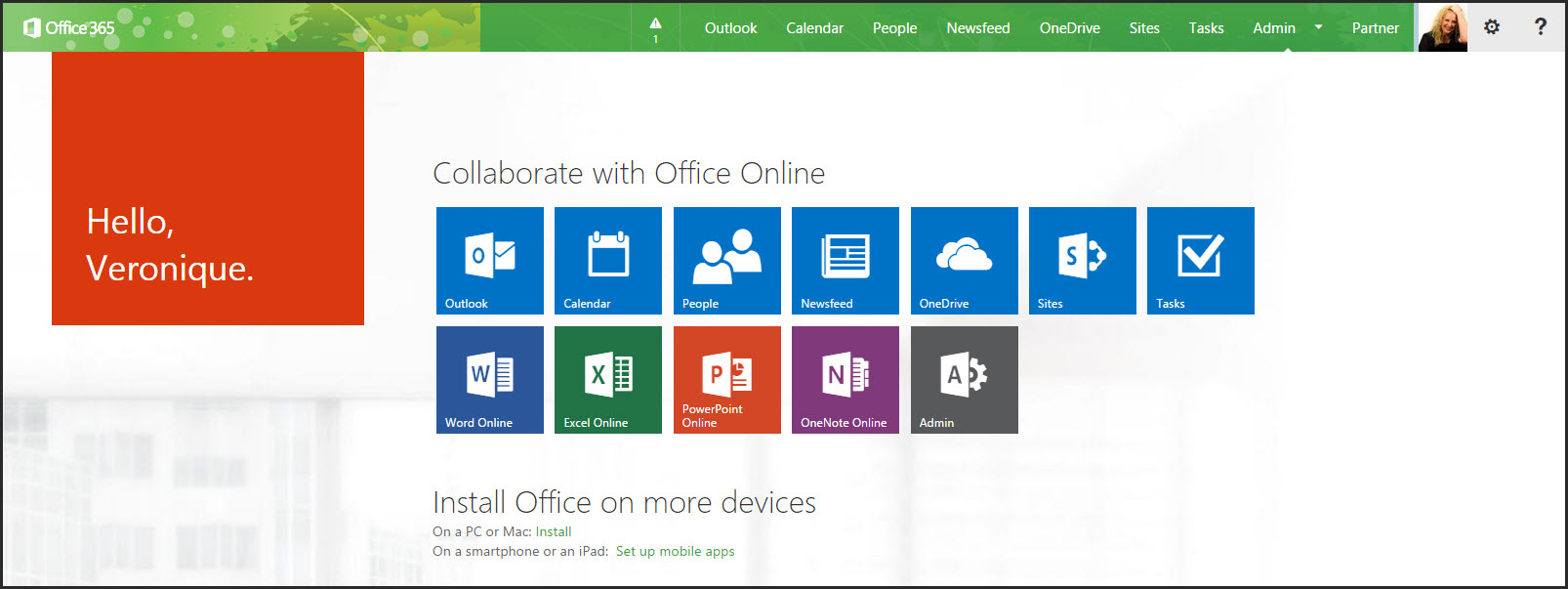Open the settings gear menu
The height and width of the screenshot is (589, 1568).
(1491, 27)
